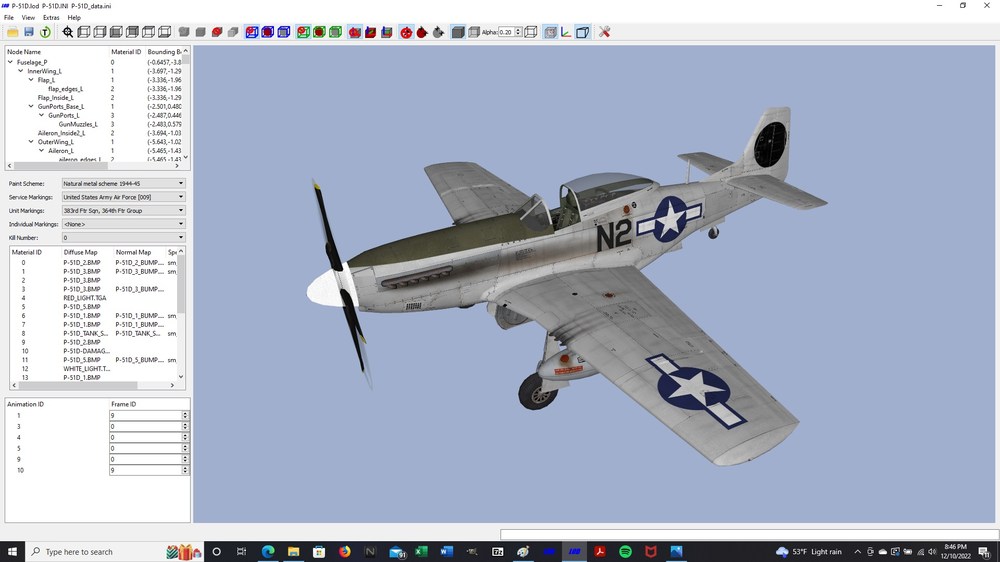Increment Frame ID for Animation 1
1000x562 pixels.
(185, 413)
